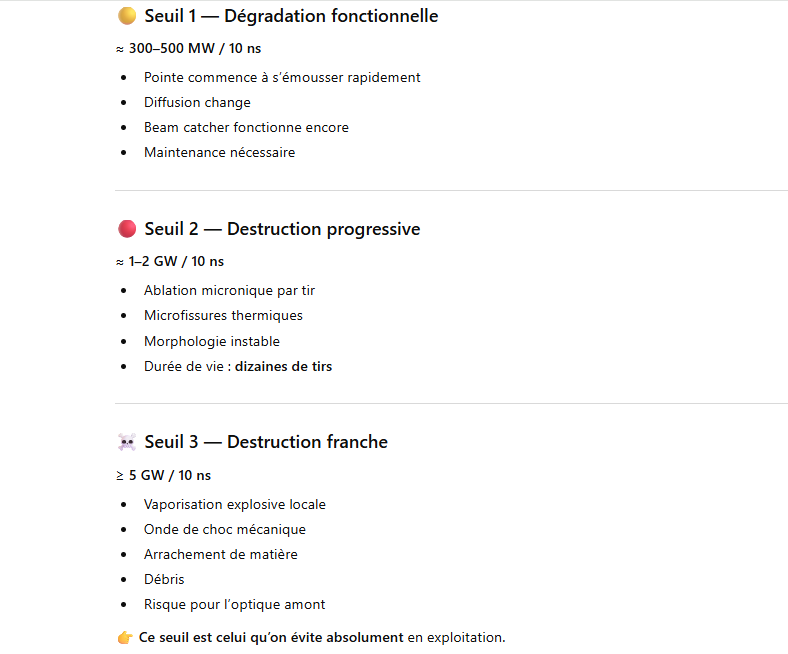
Task: Click the pointing hand emoji at the bottom
Action: click(125, 637)
